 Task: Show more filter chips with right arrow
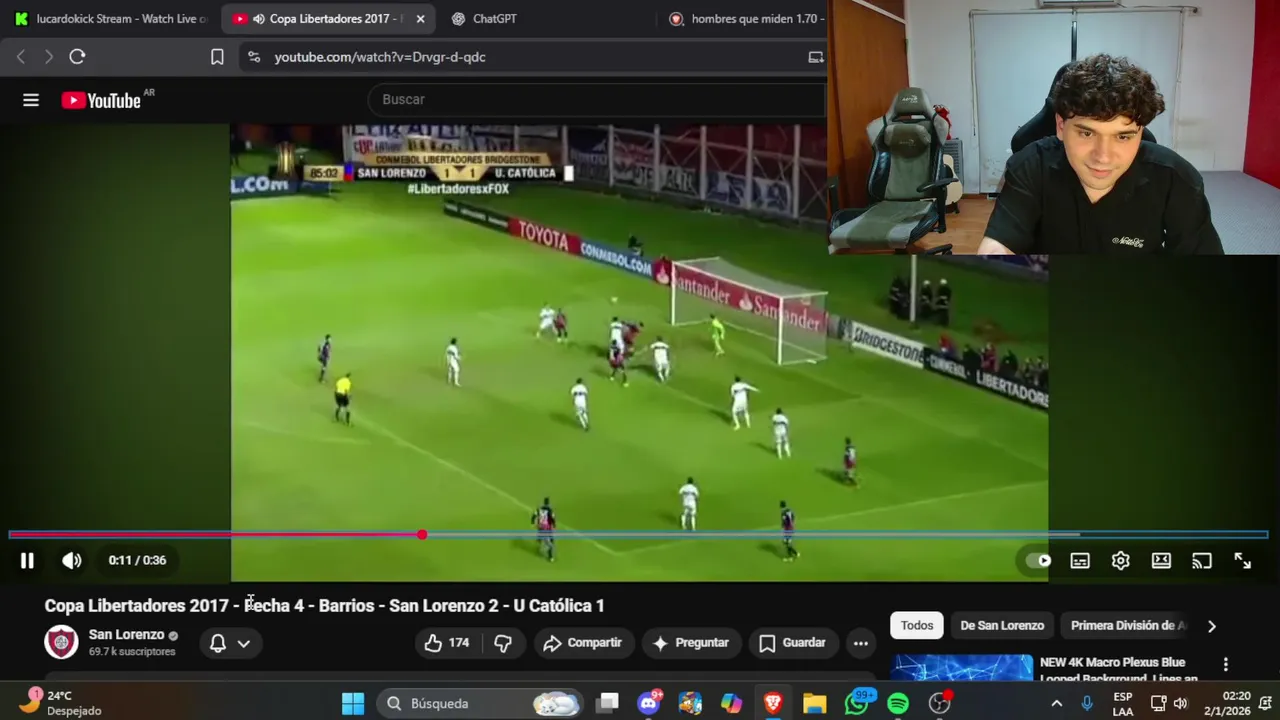point(1211,626)
